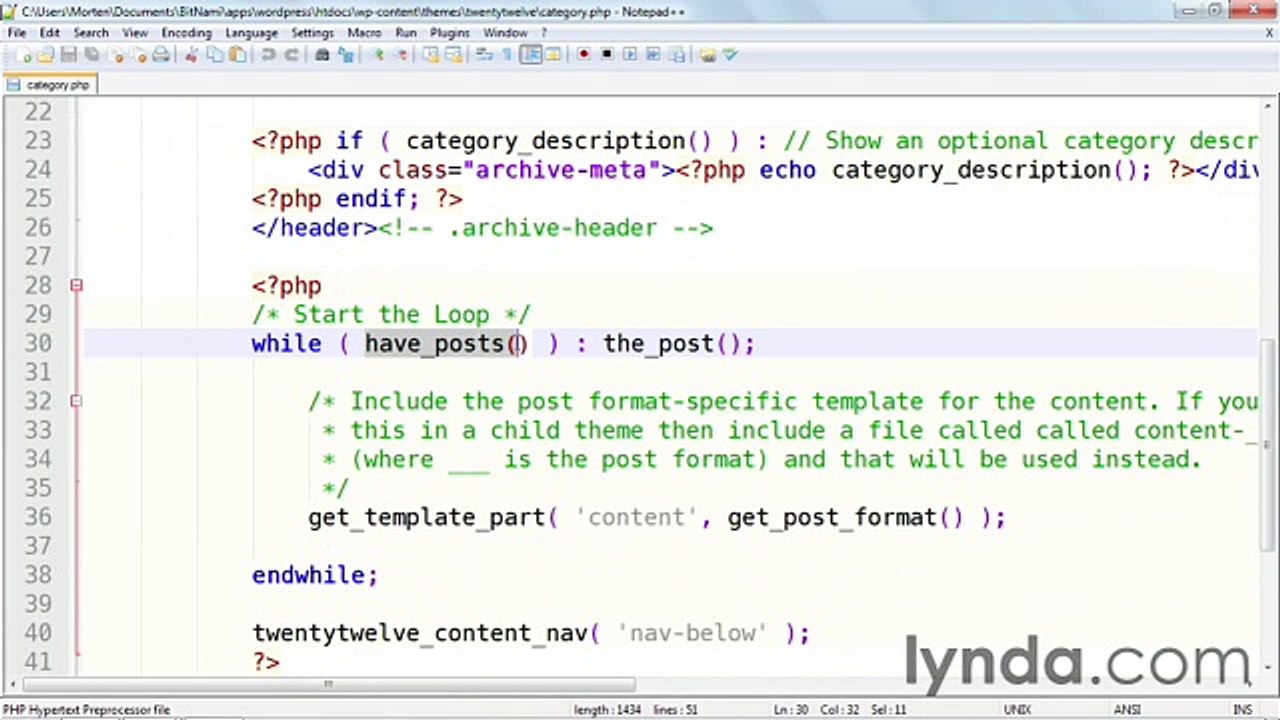The height and width of the screenshot is (720, 1280).
Task: Toggle synchronized vertical scrolling
Action: (430, 55)
